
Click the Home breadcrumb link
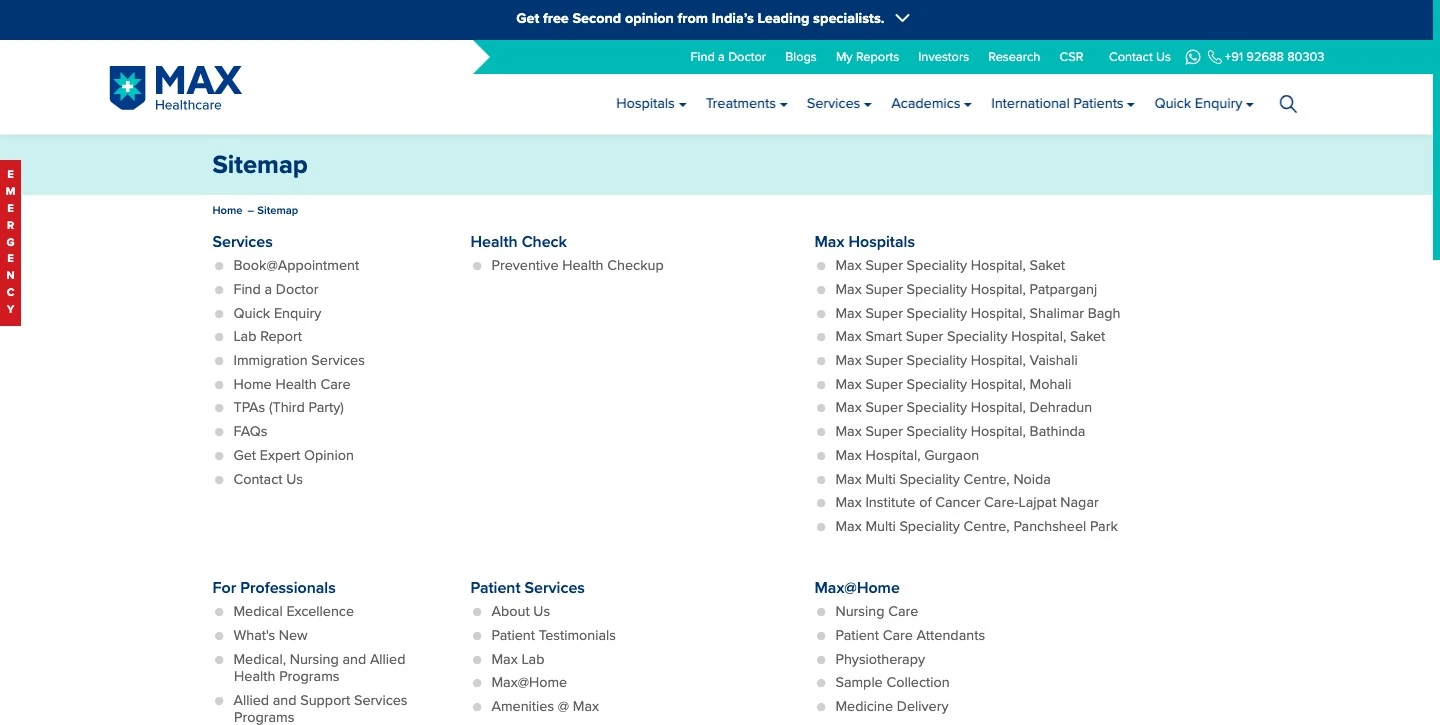click(227, 211)
